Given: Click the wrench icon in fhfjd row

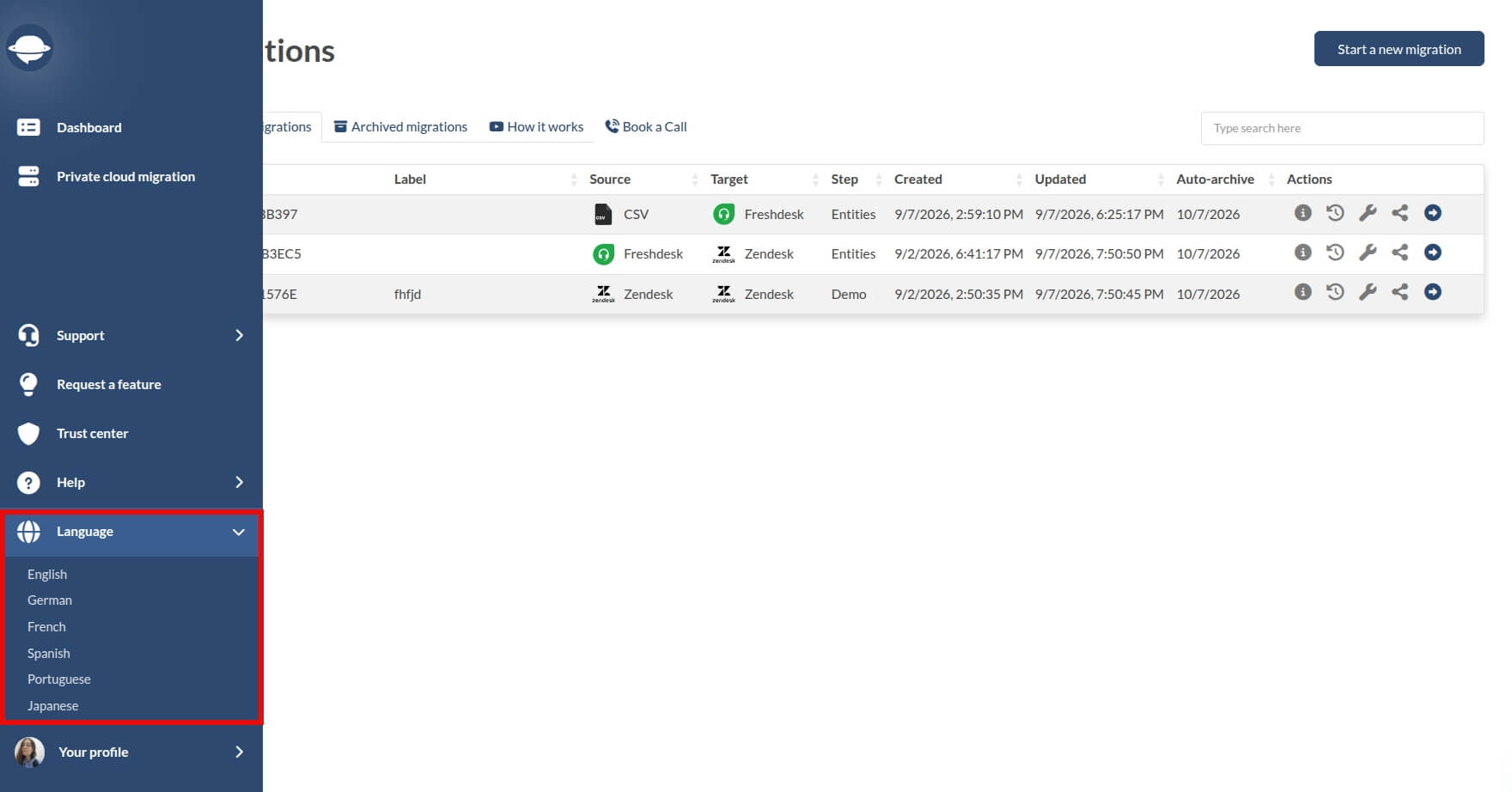Looking at the screenshot, I should point(1368,292).
